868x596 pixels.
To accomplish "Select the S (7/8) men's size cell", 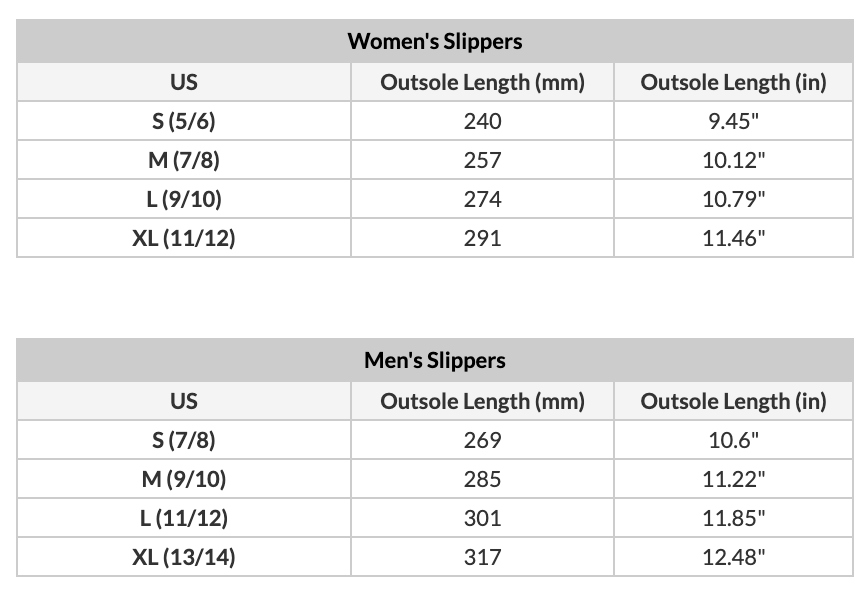I will (x=184, y=440).
